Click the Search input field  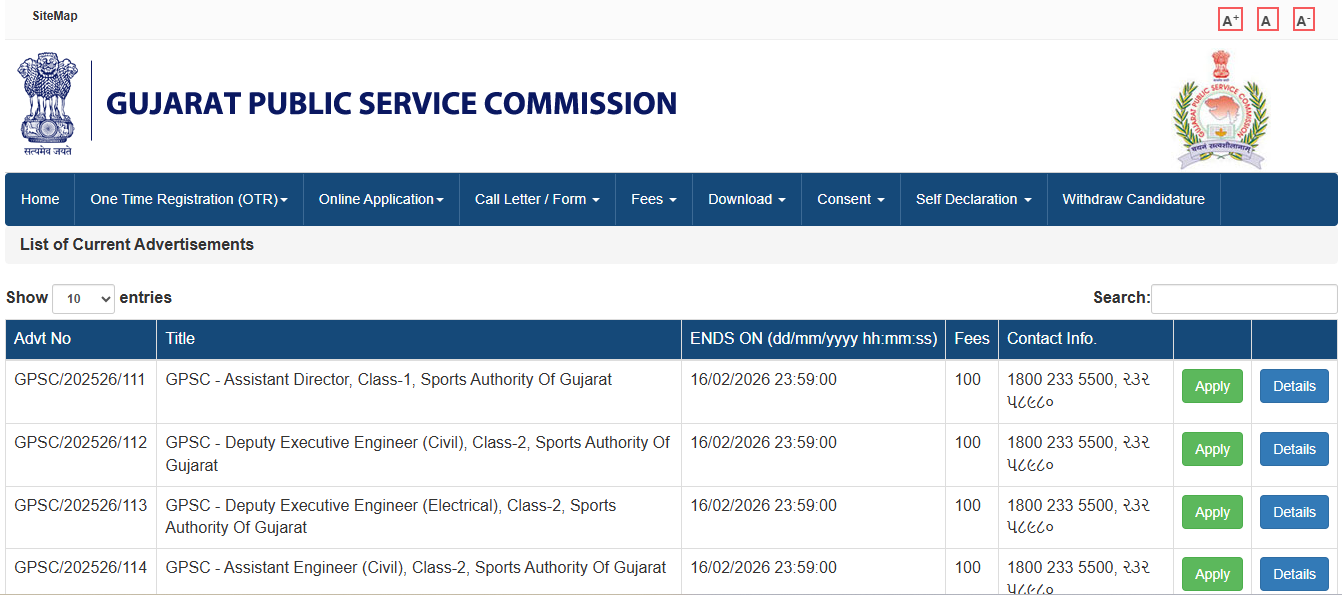click(x=1244, y=298)
